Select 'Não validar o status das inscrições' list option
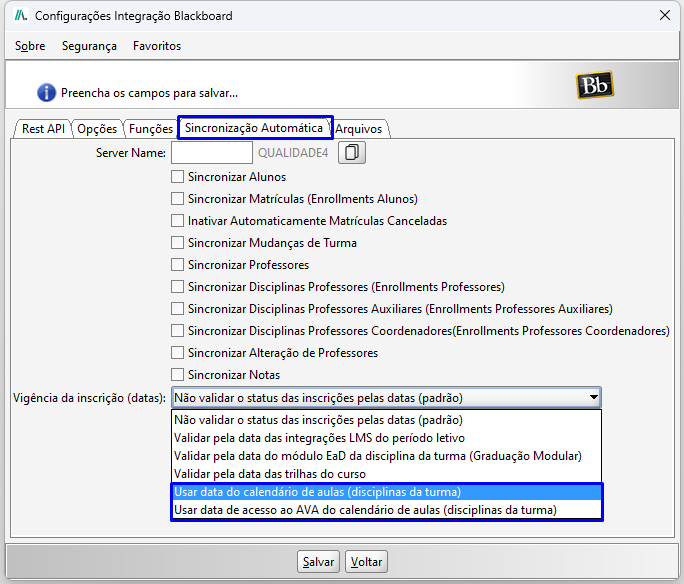The width and height of the screenshot is (684, 584). point(386,420)
